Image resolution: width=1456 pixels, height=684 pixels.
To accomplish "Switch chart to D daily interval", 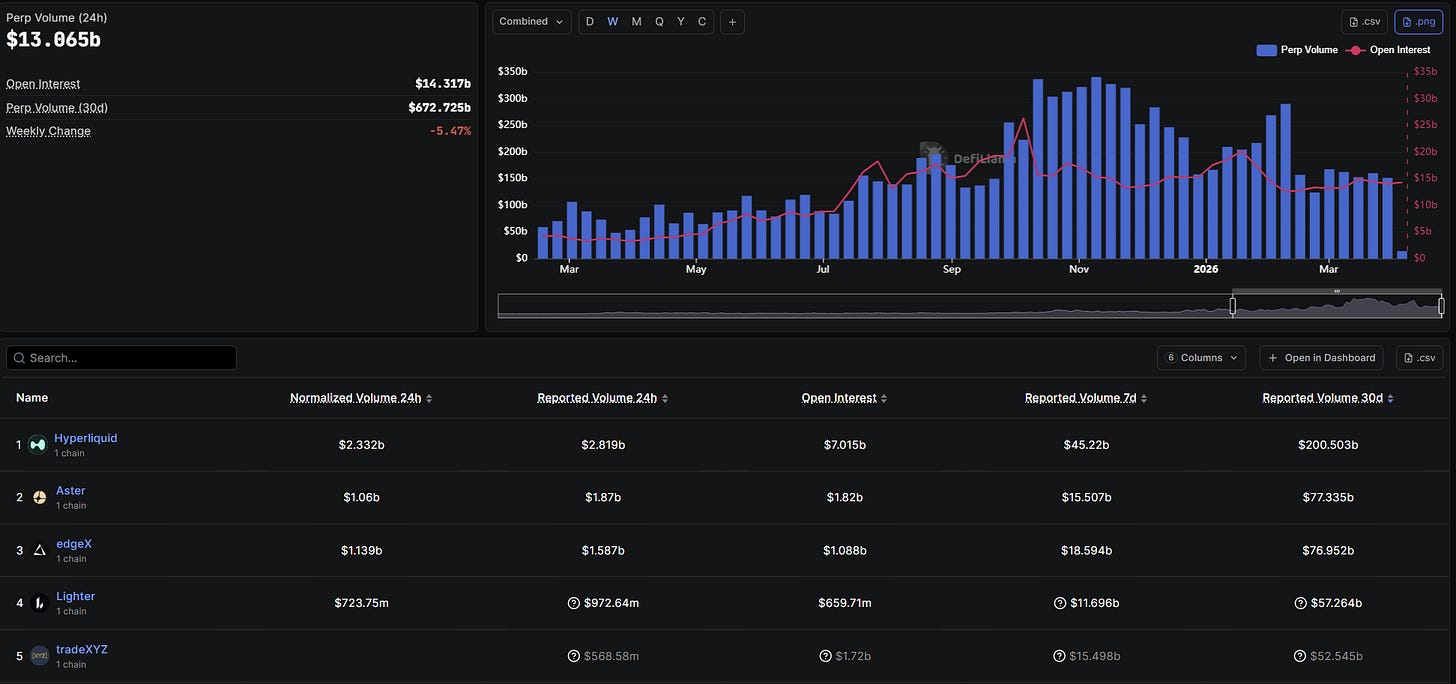I will 589,22.
